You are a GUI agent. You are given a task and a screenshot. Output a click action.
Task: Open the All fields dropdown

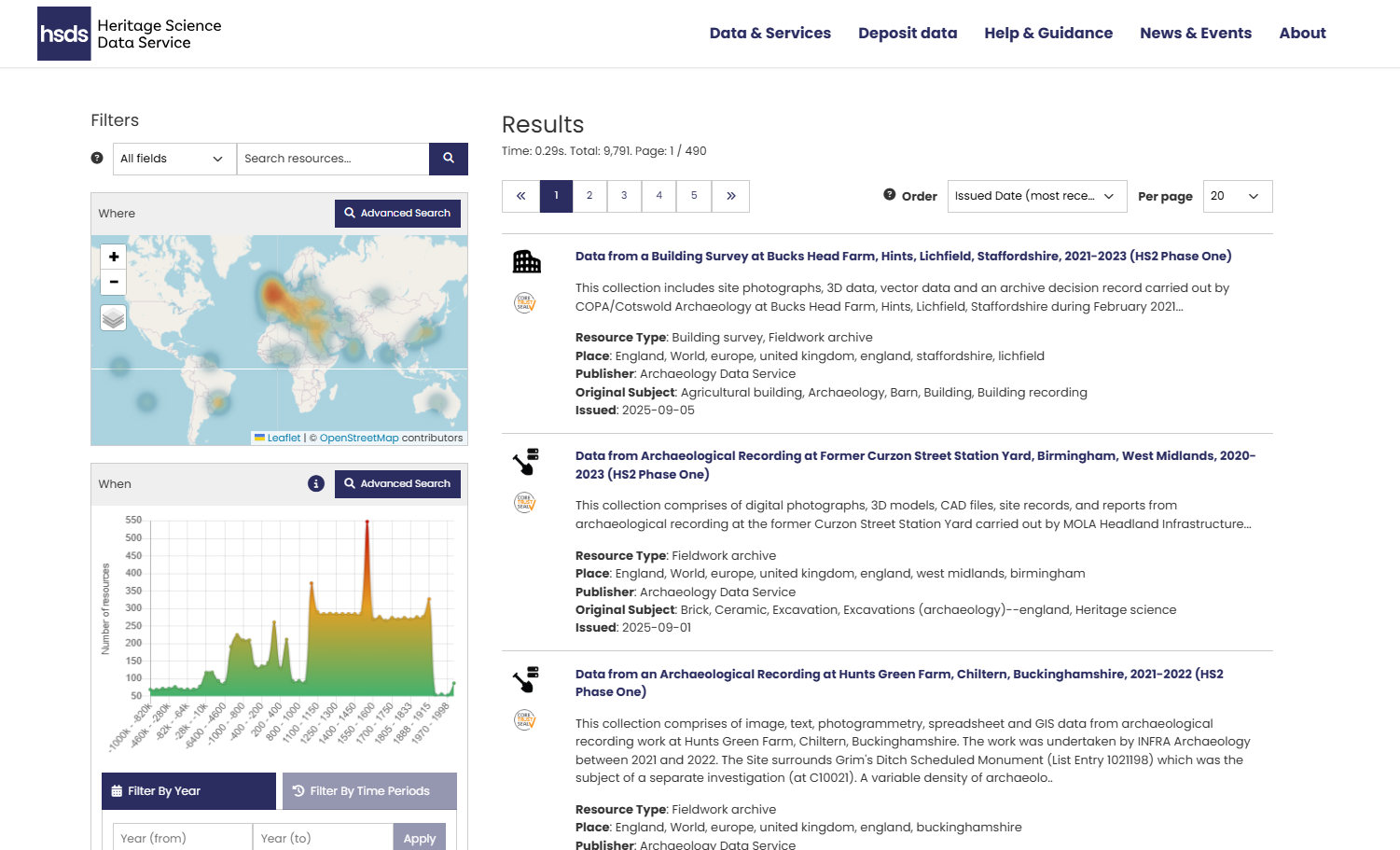(173, 159)
